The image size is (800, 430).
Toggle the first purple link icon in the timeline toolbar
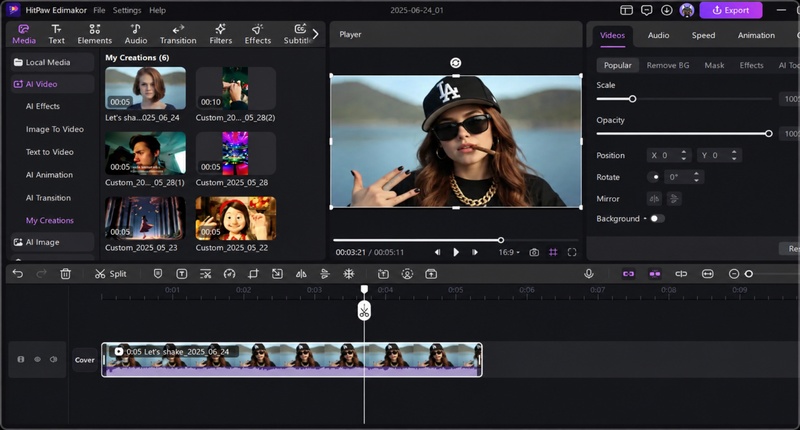pos(629,274)
